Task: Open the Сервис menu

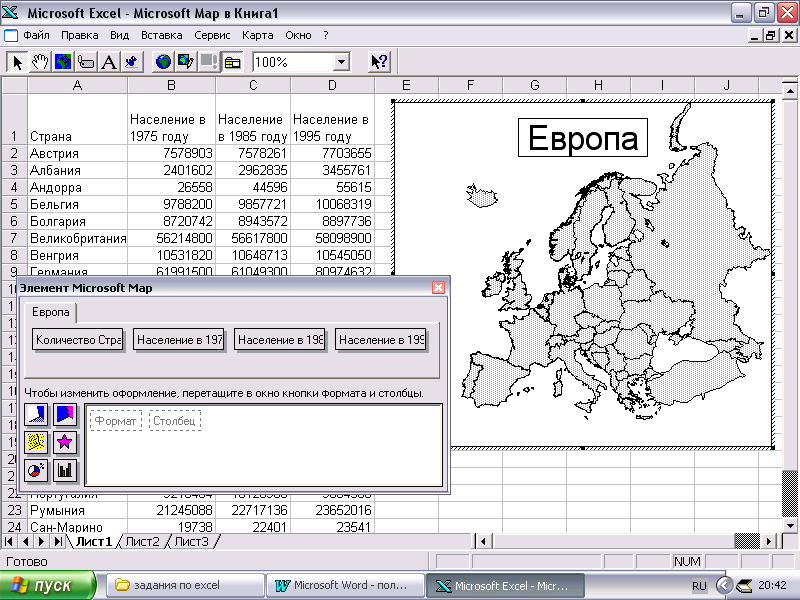Action: pyautogui.click(x=212, y=35)
